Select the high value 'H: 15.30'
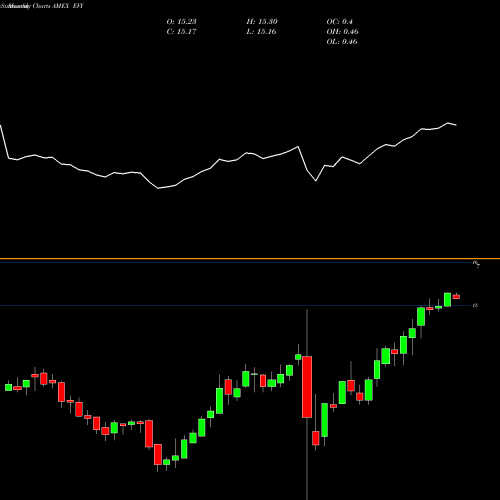The image size is (500, 500). click(x=262, y=22)
